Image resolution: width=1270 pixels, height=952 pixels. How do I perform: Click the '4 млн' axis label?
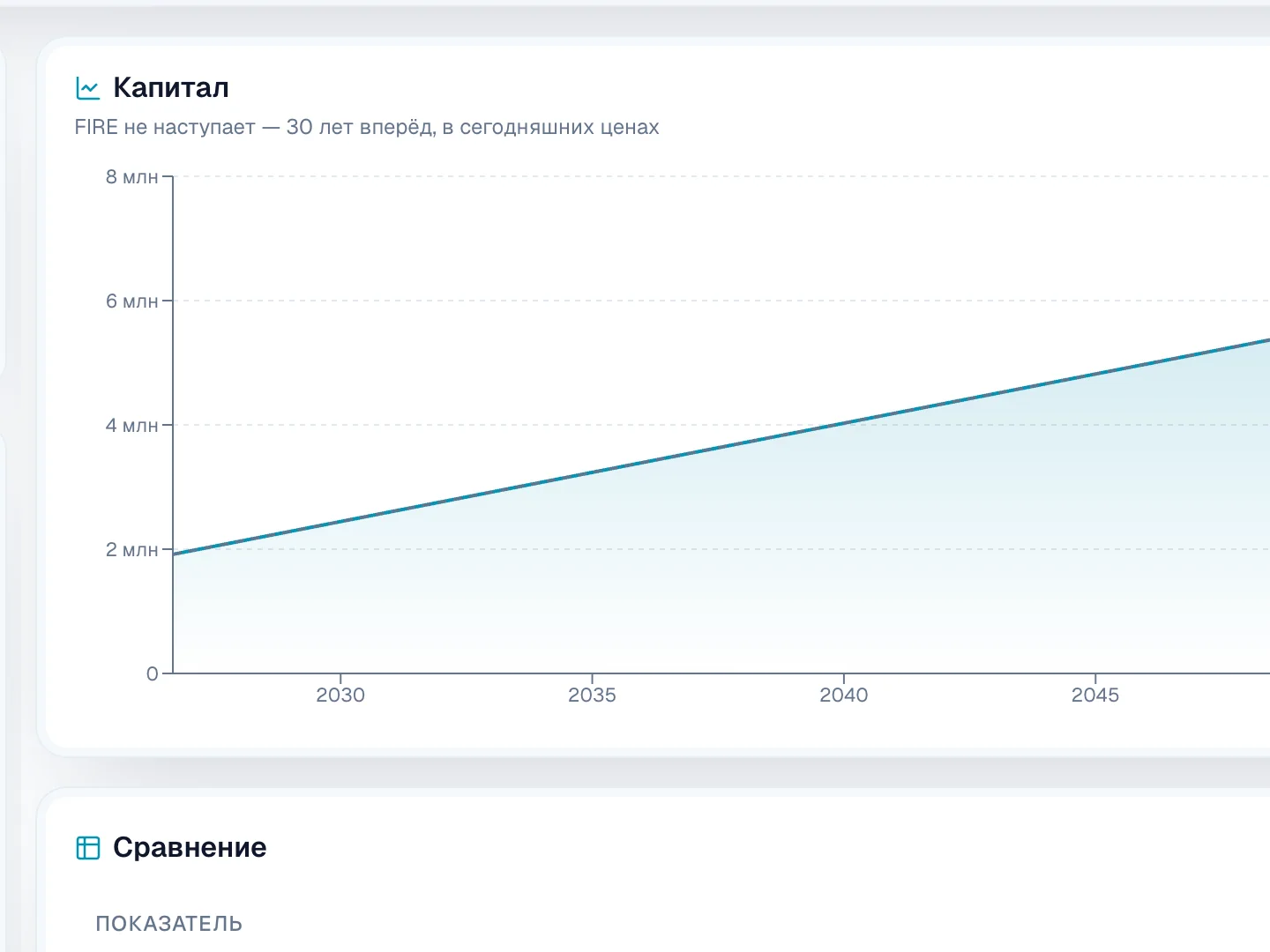pos(132,425)
